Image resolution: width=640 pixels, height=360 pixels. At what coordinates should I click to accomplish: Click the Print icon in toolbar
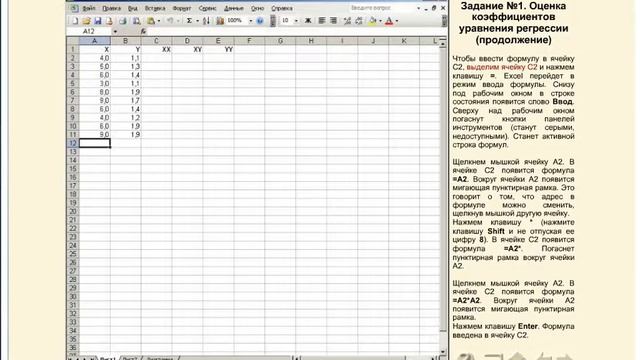click(123, 21)
